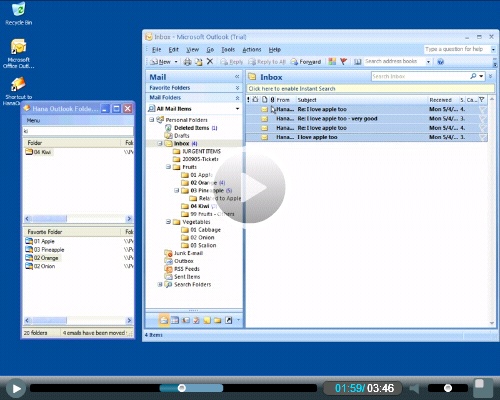Viewport: 500px width, 400px height.
Task: Click the video player play button
Action: coord(16,388)
